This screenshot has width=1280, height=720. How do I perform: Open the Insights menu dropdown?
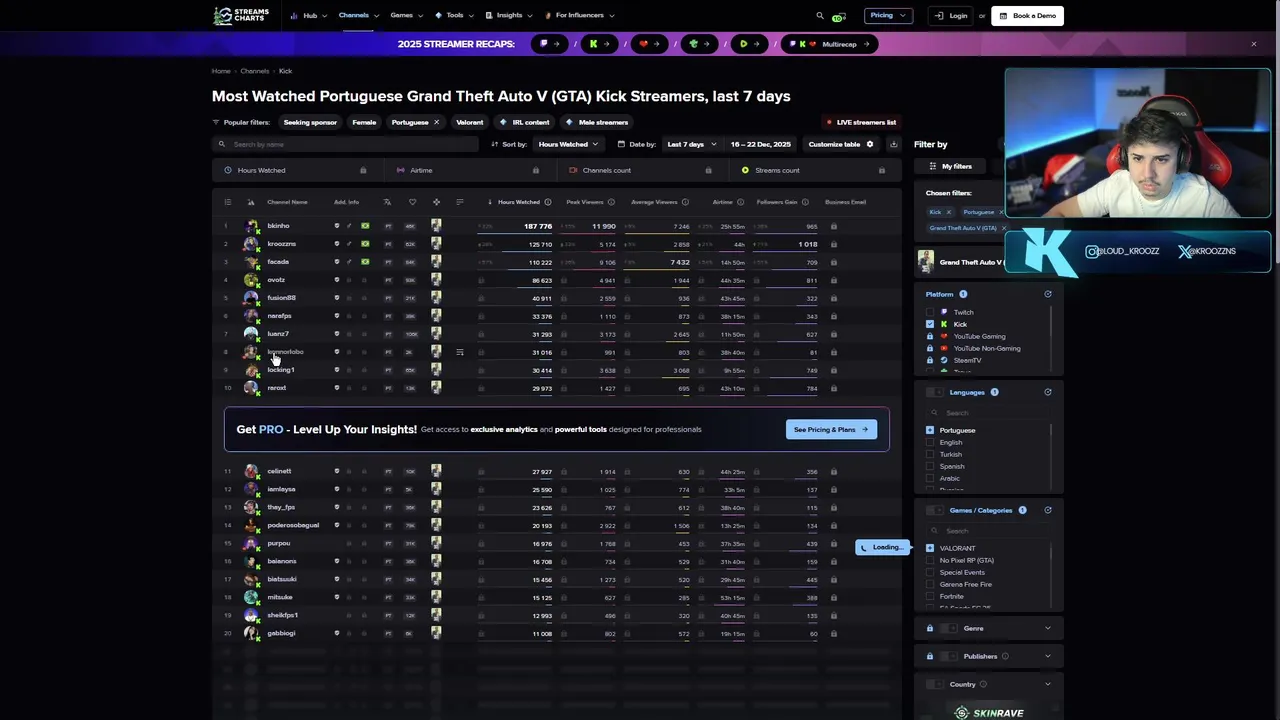[508, 15]
